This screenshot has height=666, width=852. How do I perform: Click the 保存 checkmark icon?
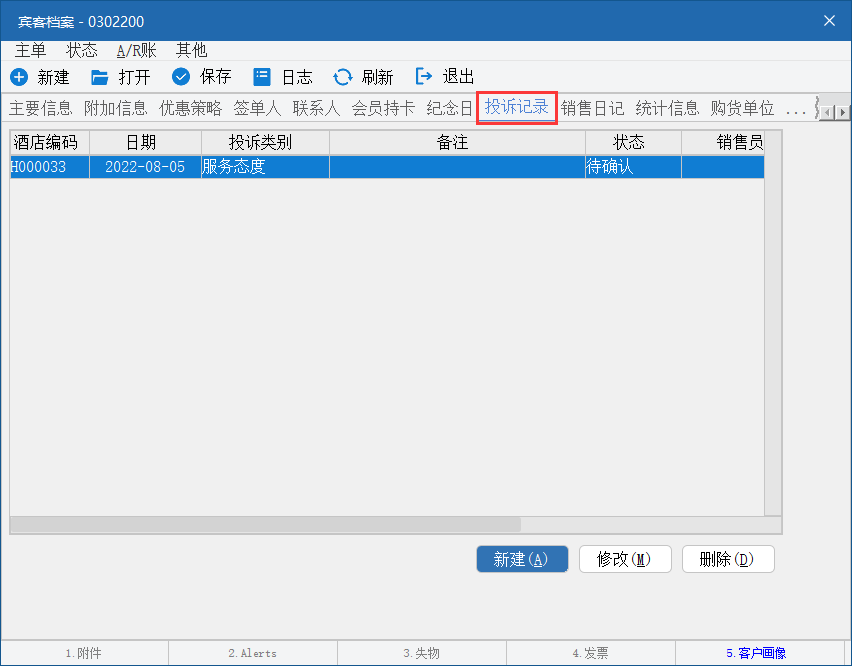coord(181,77)
